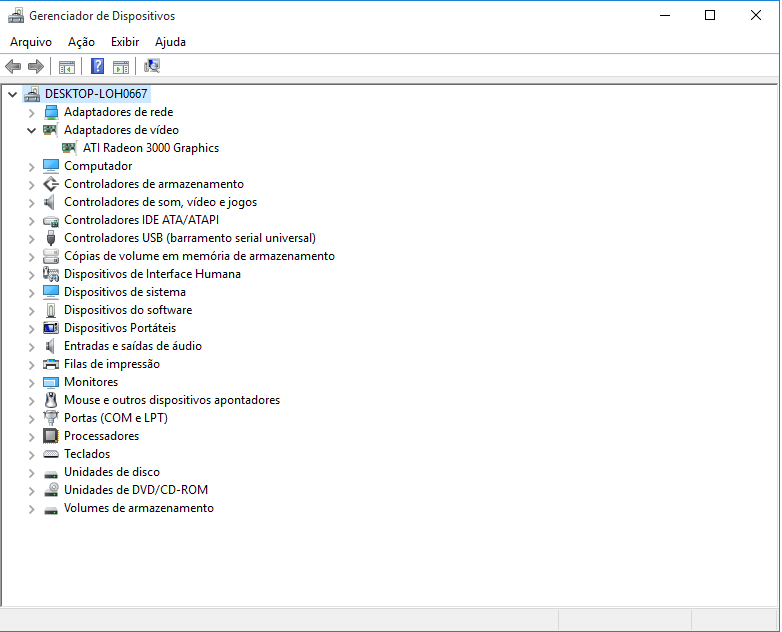The height and width of the screenshot is (632, 782).
Task: Click the Controladores USB plug icon
Action: pos(51,238)
